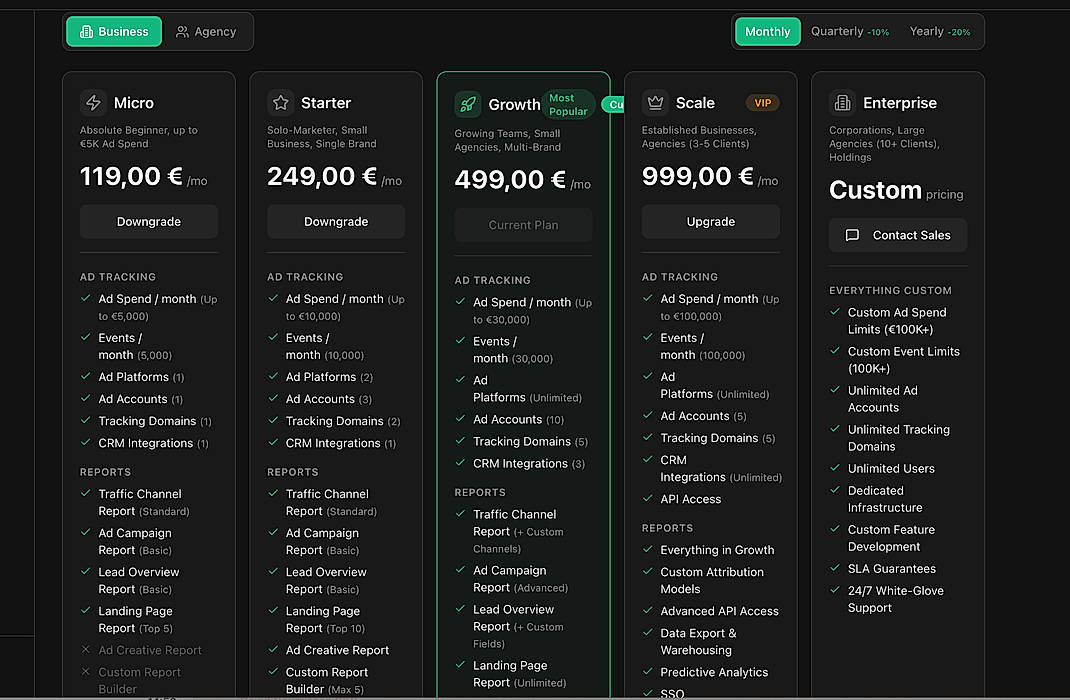Image resolution: width=1070 pixels, height=700 pixels.
Task: Click 'CRM Integrations (3)' in Growth plan
Action: [x=529, y=464]
